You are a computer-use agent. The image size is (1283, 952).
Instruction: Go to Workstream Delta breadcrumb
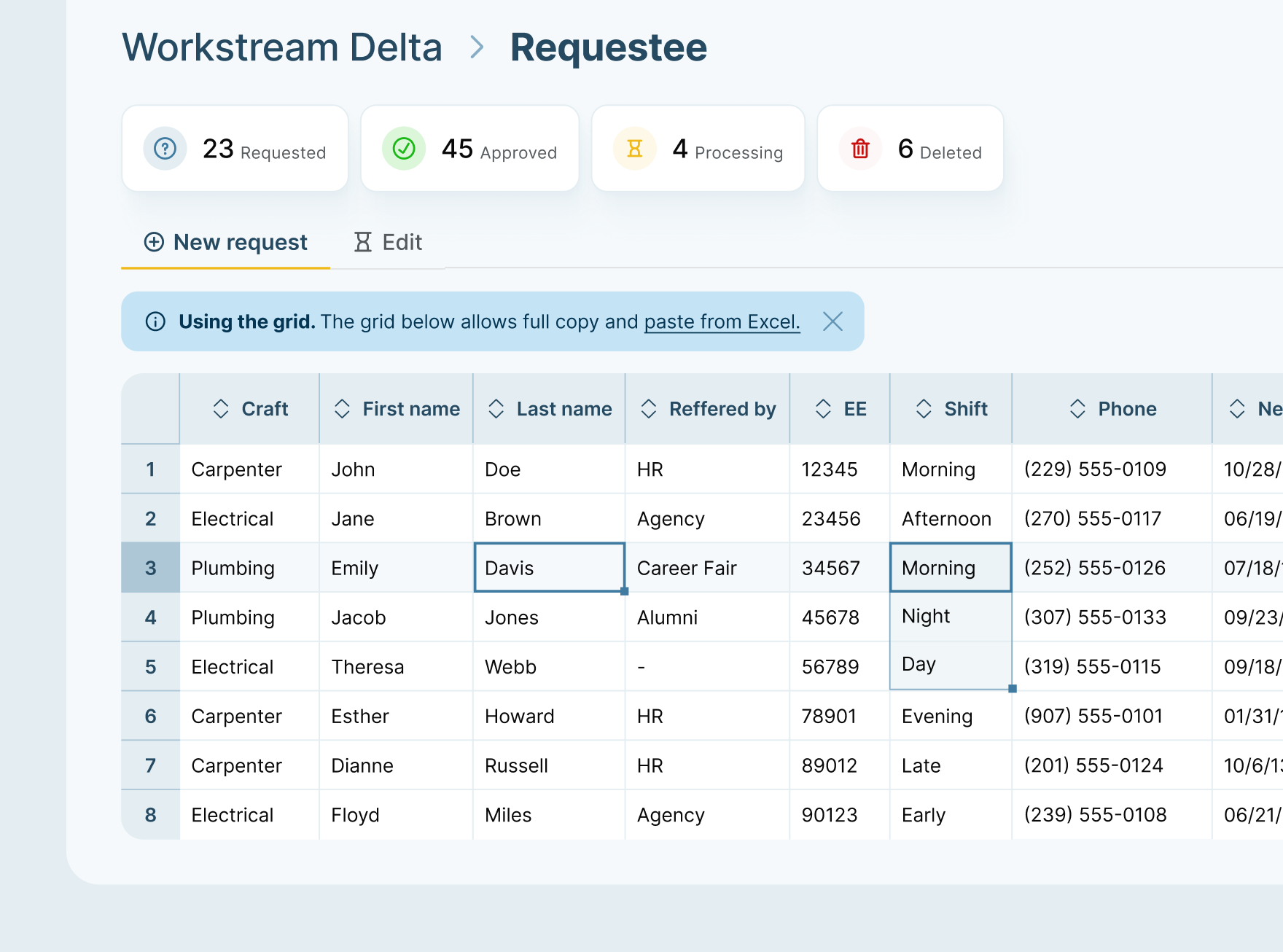[282, 47]
